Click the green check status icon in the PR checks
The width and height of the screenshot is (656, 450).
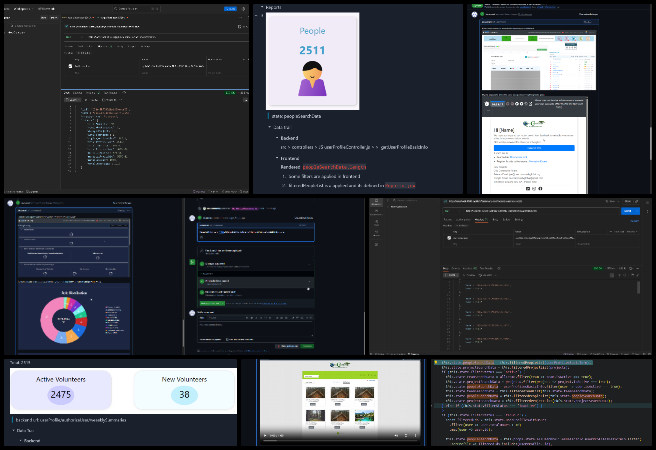coord(203,264)
